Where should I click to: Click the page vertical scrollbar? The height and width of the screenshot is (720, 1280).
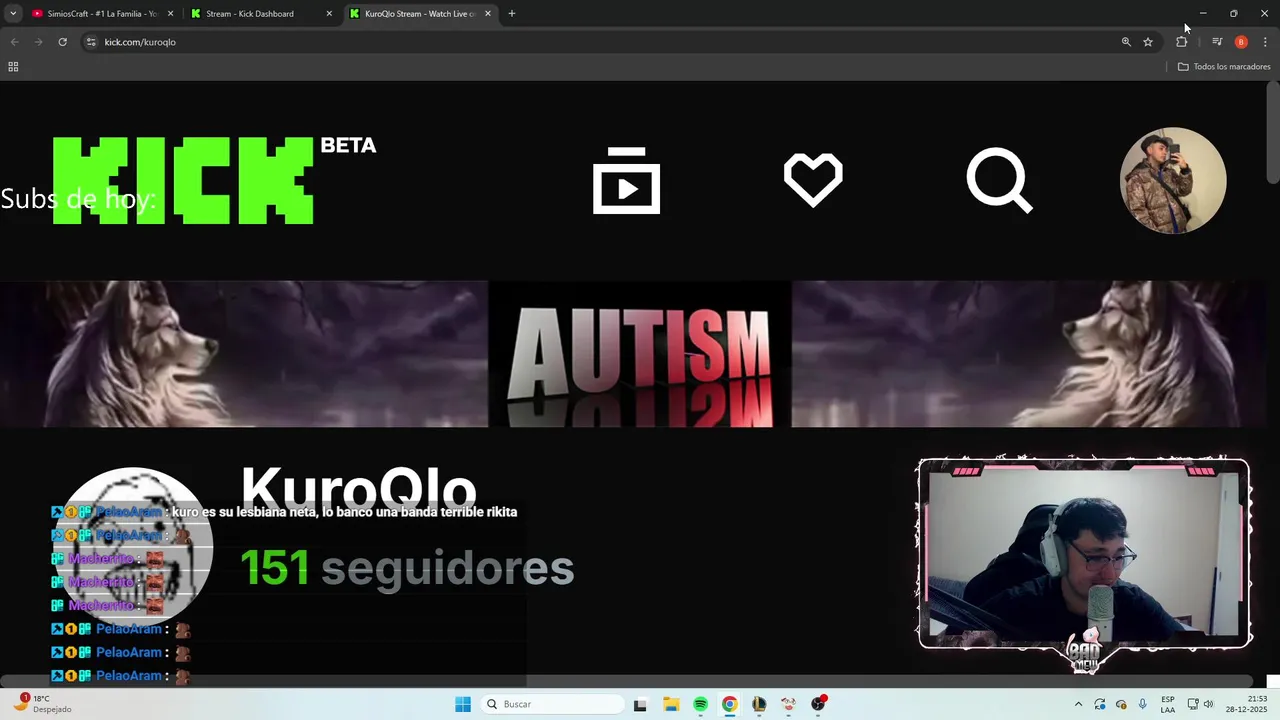pos(1272,132)
